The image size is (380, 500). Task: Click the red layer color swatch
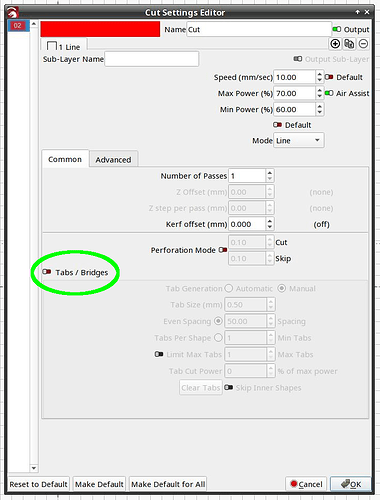[100, 29]
